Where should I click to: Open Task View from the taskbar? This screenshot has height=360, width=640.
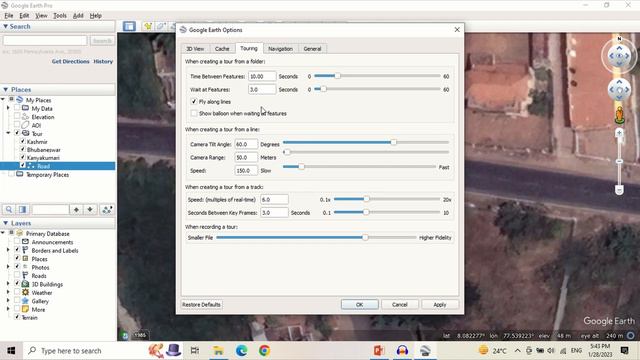pos(195,351)
